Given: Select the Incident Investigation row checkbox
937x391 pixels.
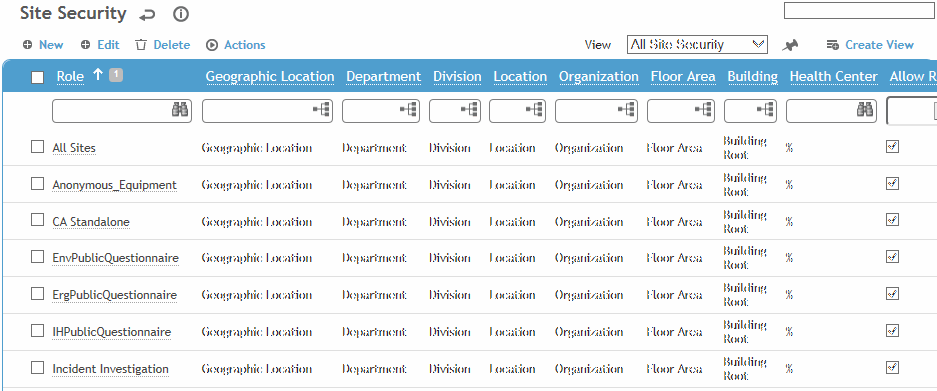Looking at the screenshot, I should pos(37,368).
